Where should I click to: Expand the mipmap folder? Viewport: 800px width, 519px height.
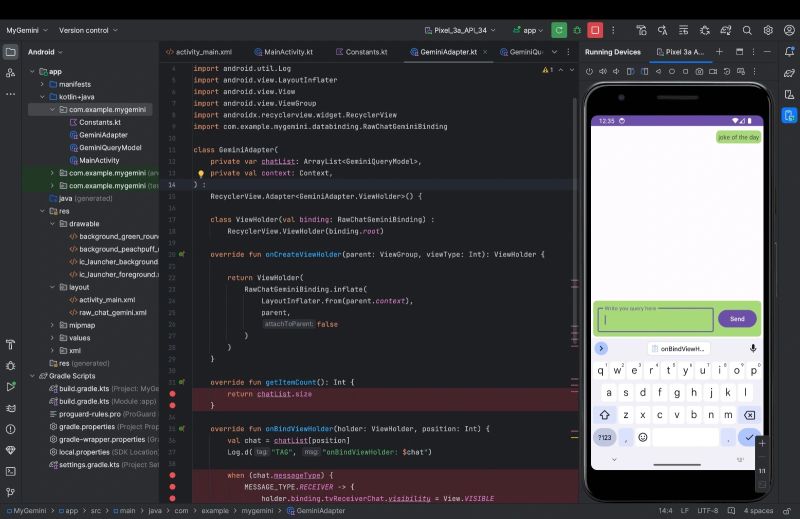click(53, 325)
